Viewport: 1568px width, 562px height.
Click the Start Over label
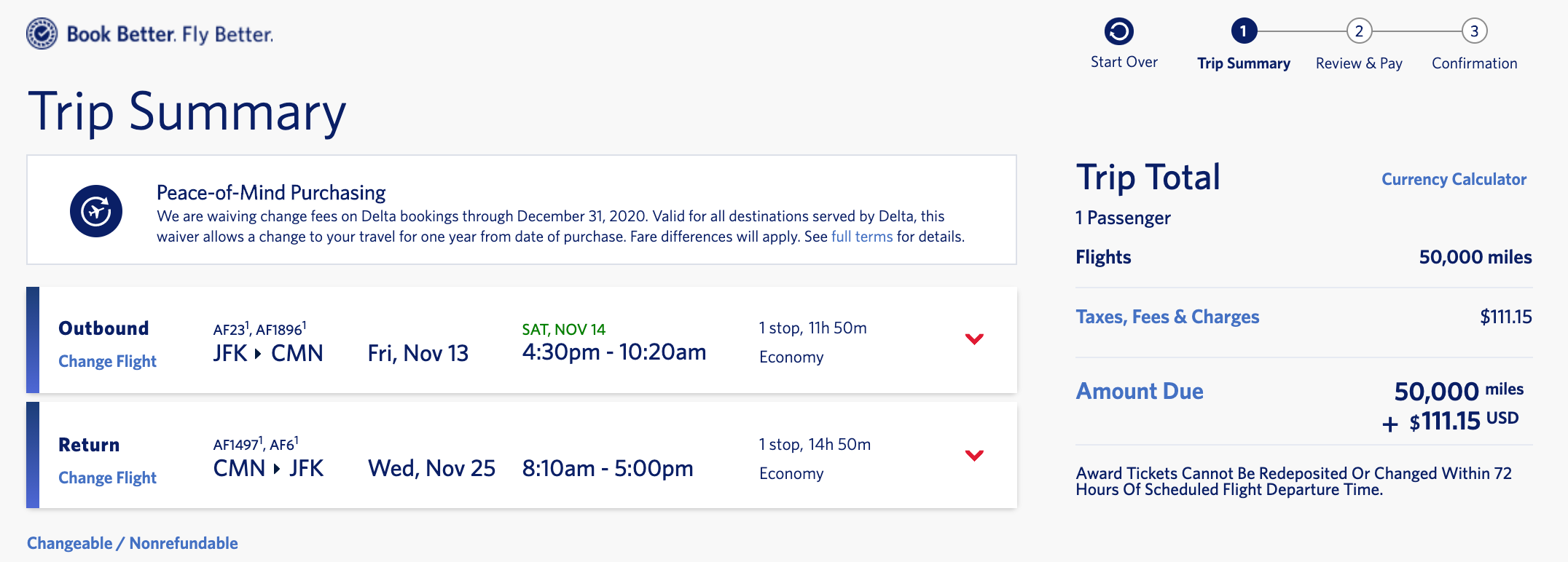coord(1124,63)
